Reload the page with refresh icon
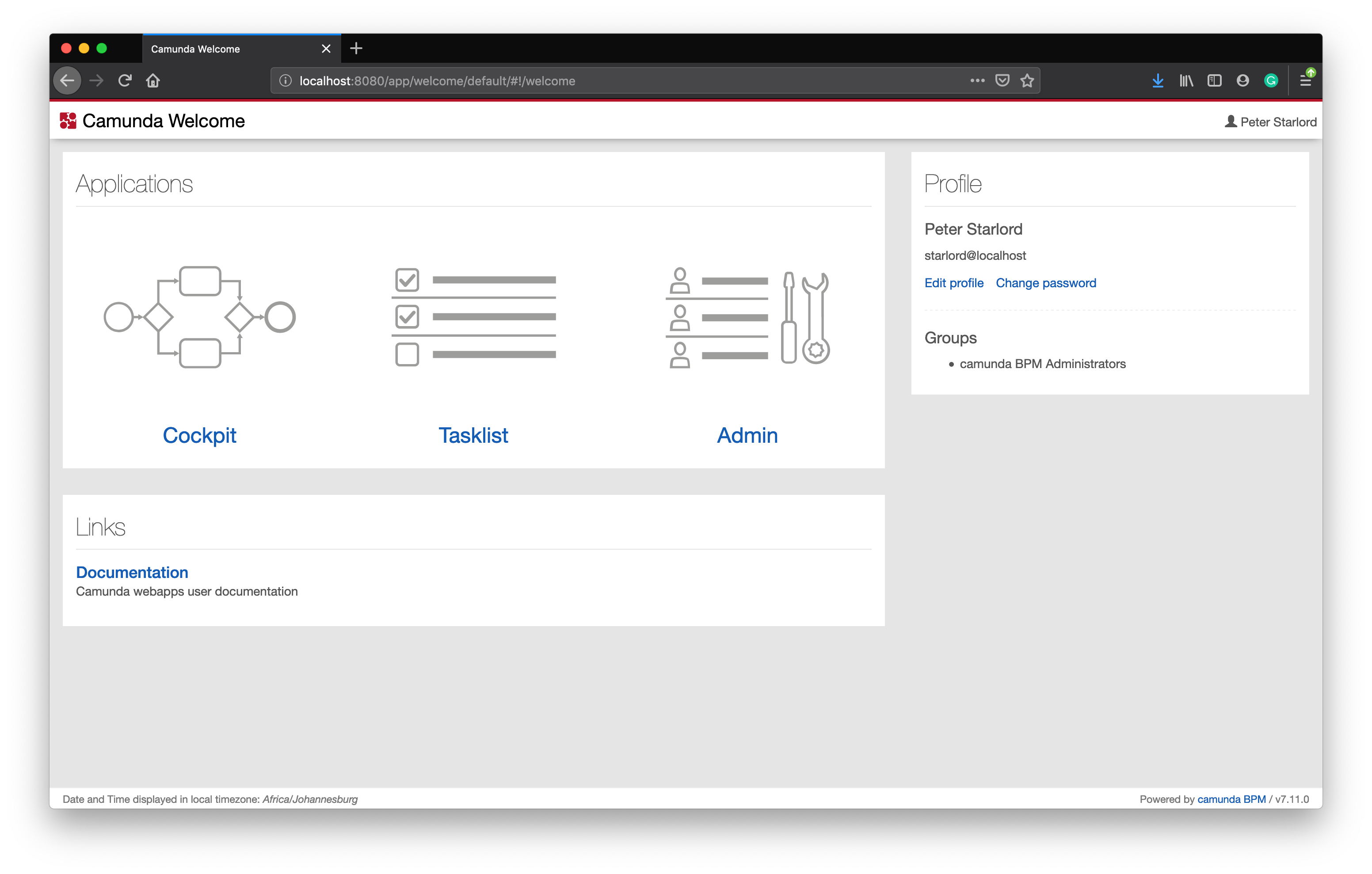The width and height of the screenshot is (1372, 874). click(125, 81)
